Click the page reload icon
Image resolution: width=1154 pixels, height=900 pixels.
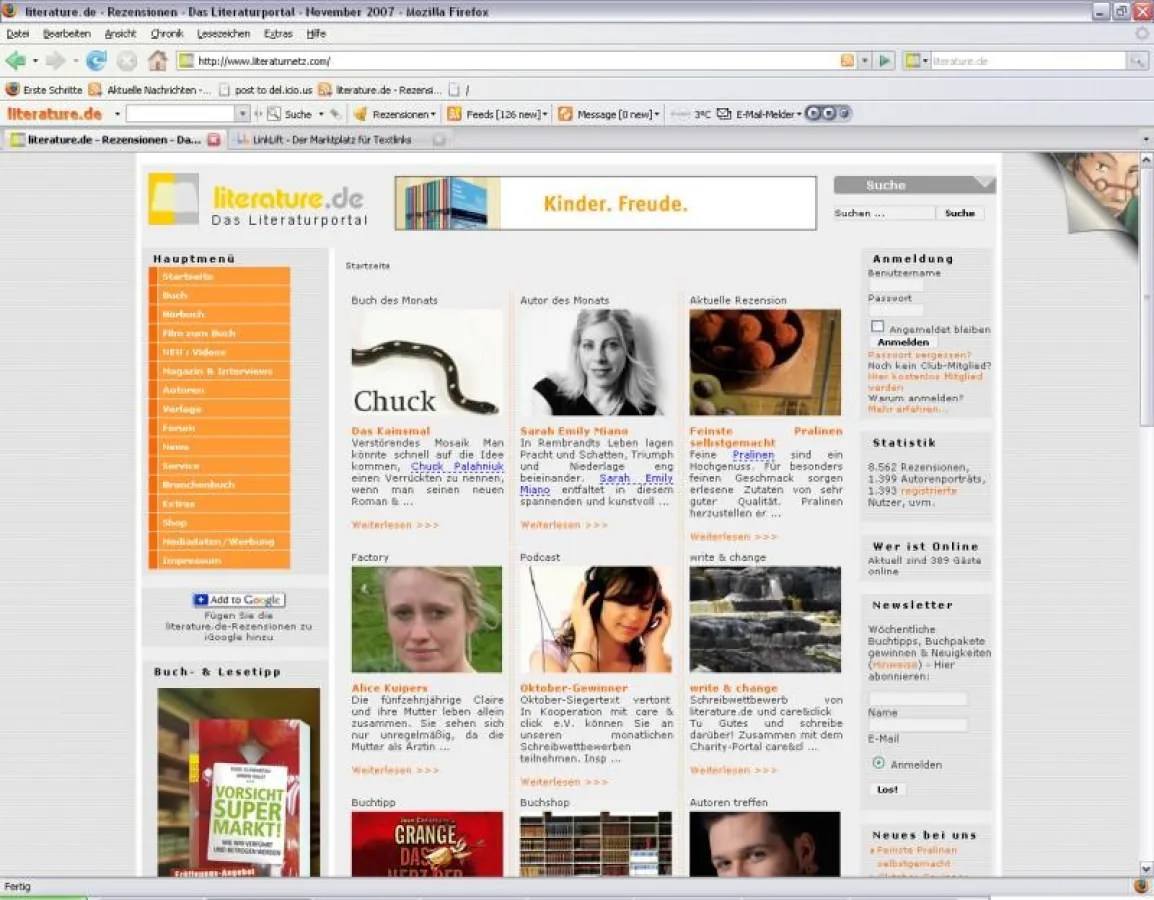(96, 60)
